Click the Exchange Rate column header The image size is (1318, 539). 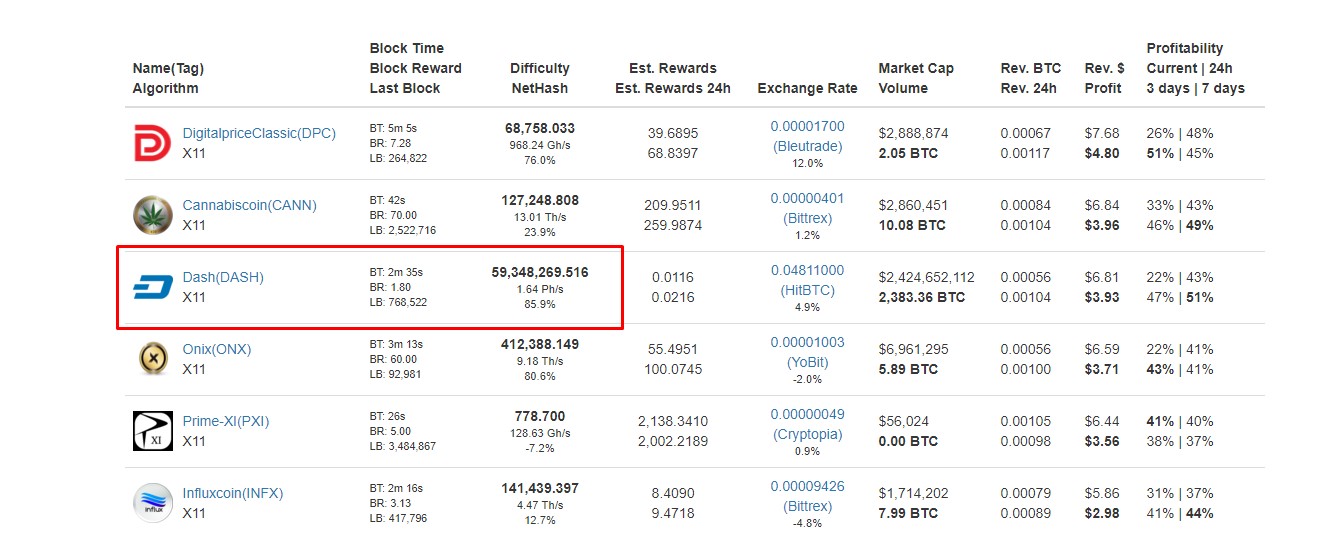click(x=807, y=88)
